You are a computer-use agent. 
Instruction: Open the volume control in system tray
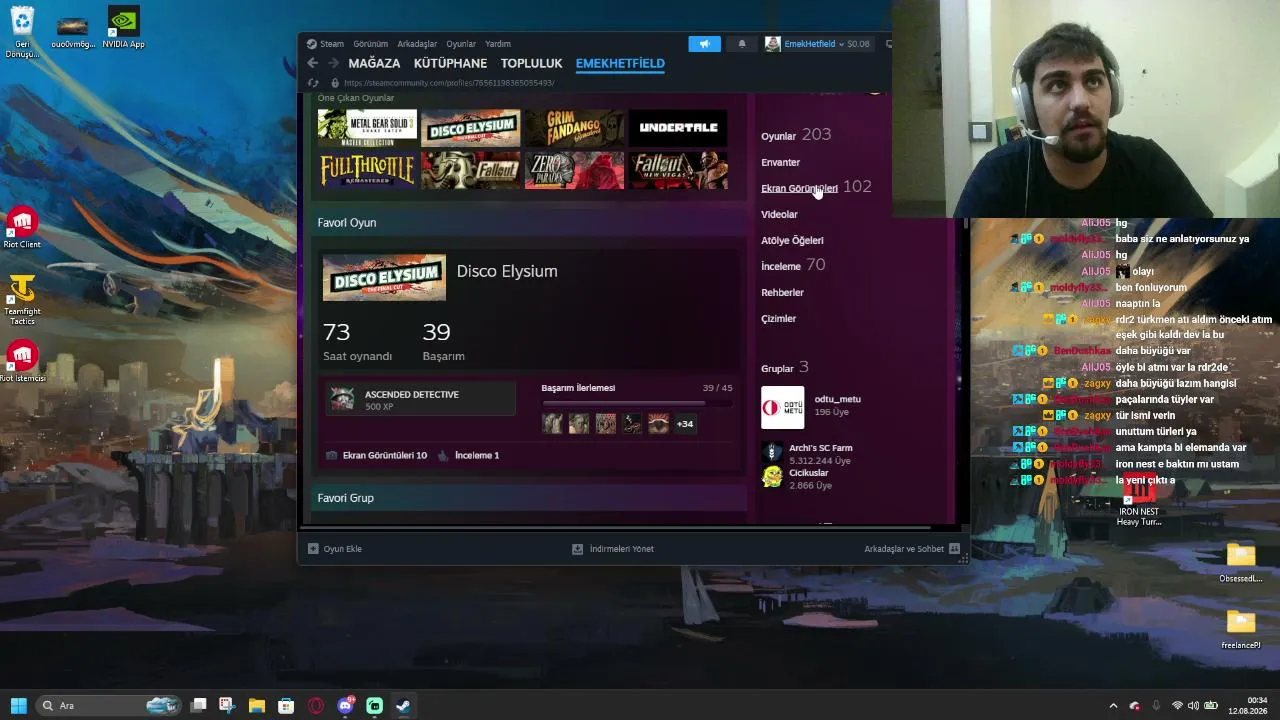(1193, 706)
